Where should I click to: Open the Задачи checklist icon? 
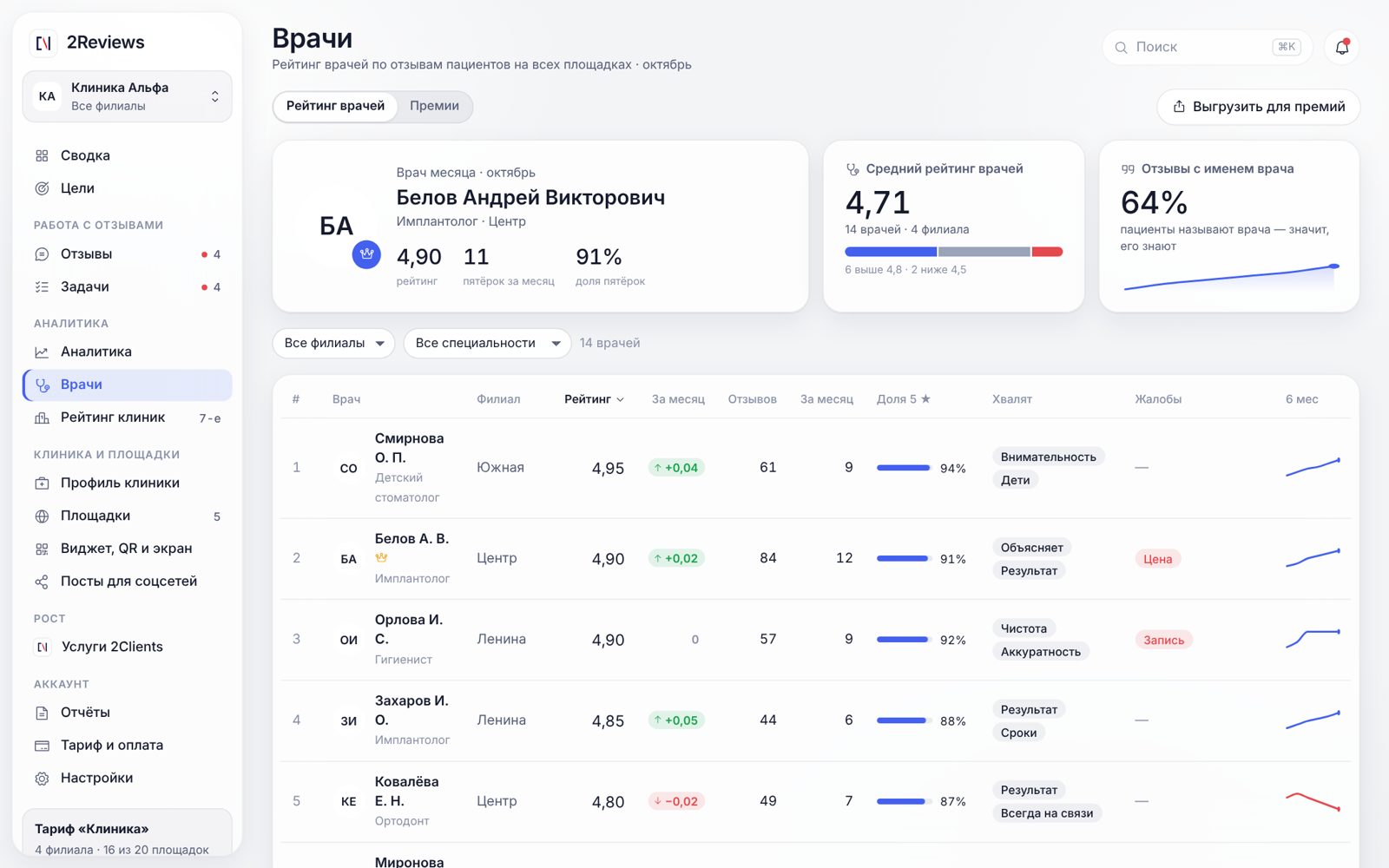click(x=42, y=287)
